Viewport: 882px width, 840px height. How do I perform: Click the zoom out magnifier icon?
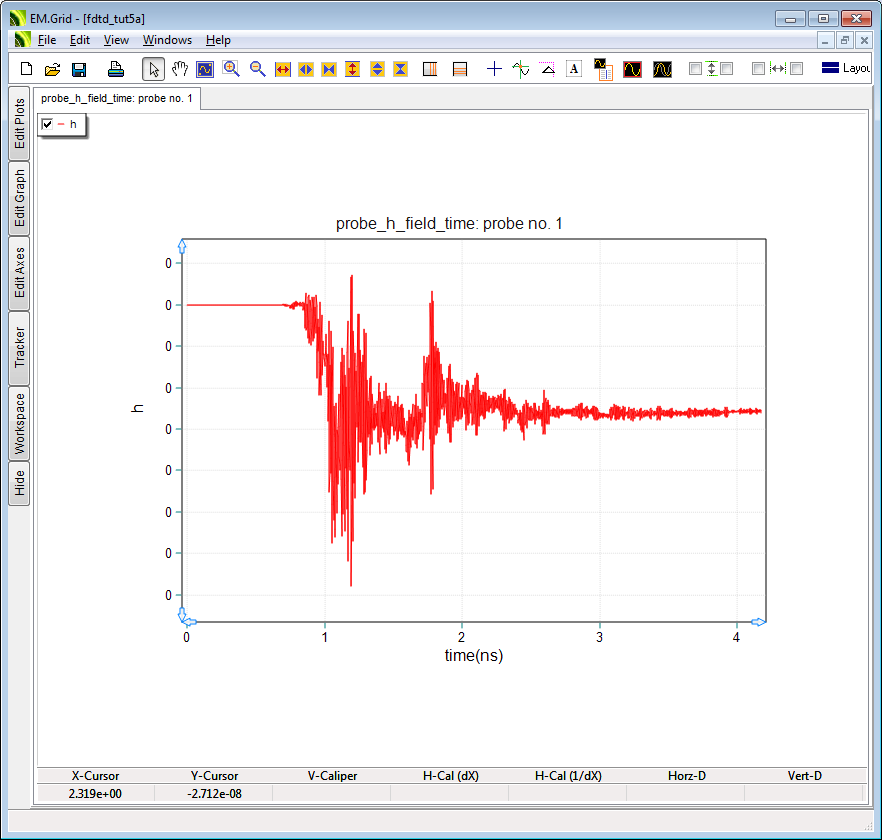coord(257,69)
